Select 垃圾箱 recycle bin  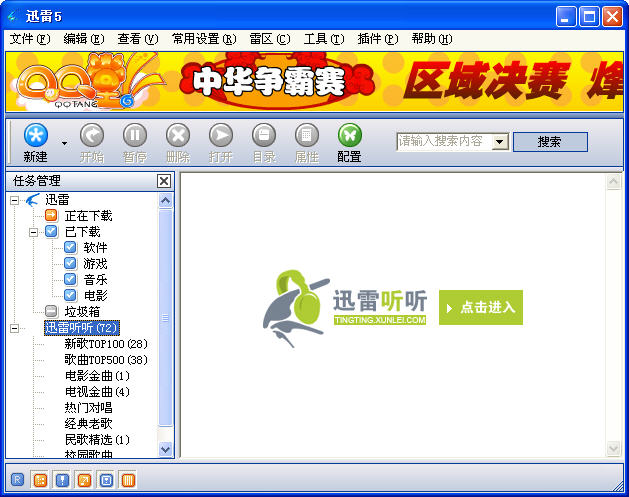pyautogui.click(x=82, y=312)
